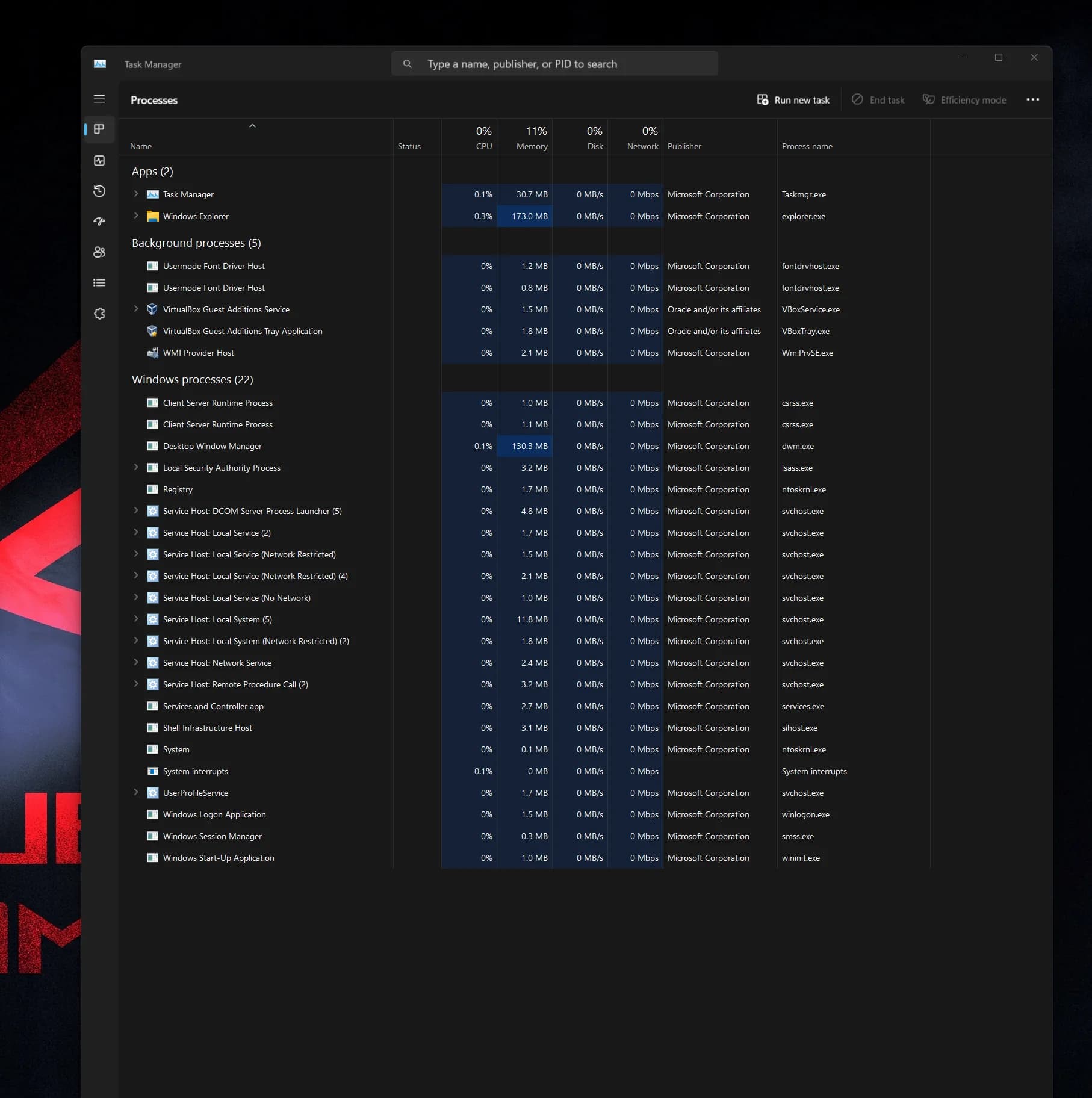Select the Services and Controller app row
This screenshot has width=1092, height=1098.
click(525, 706)
